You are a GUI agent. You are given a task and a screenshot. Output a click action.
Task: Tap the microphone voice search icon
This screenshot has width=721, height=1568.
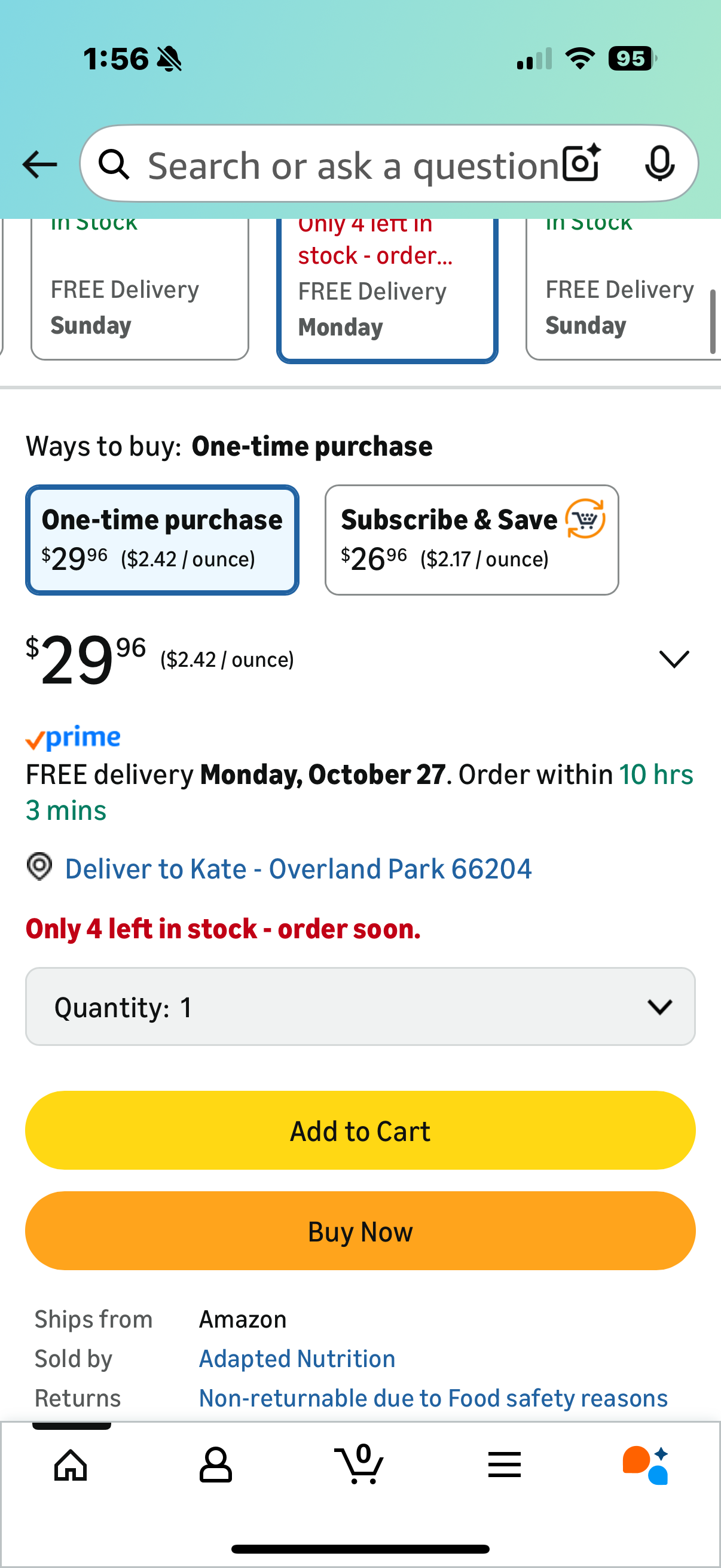click(x=659, y=164)
